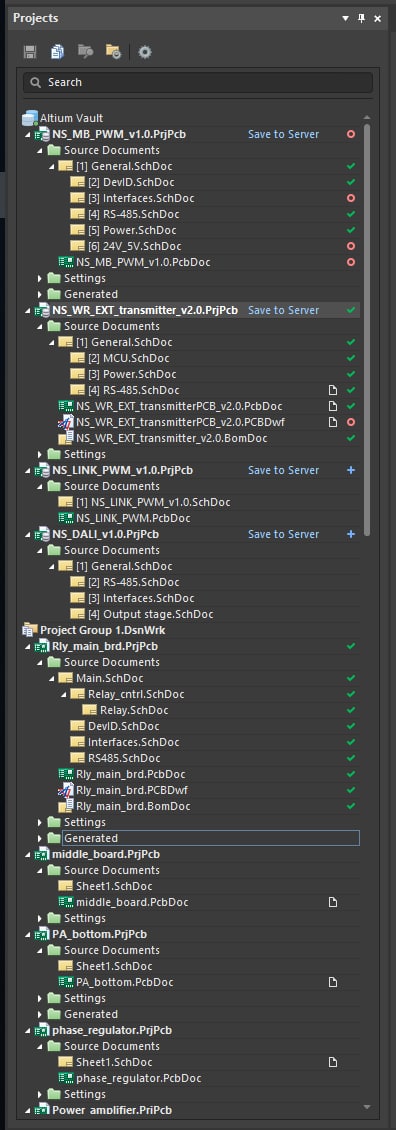Select the highlighted Generated folder under Rly_main_brd
This screenshot has width=396, height=1130.
click(x=211, y=838)
